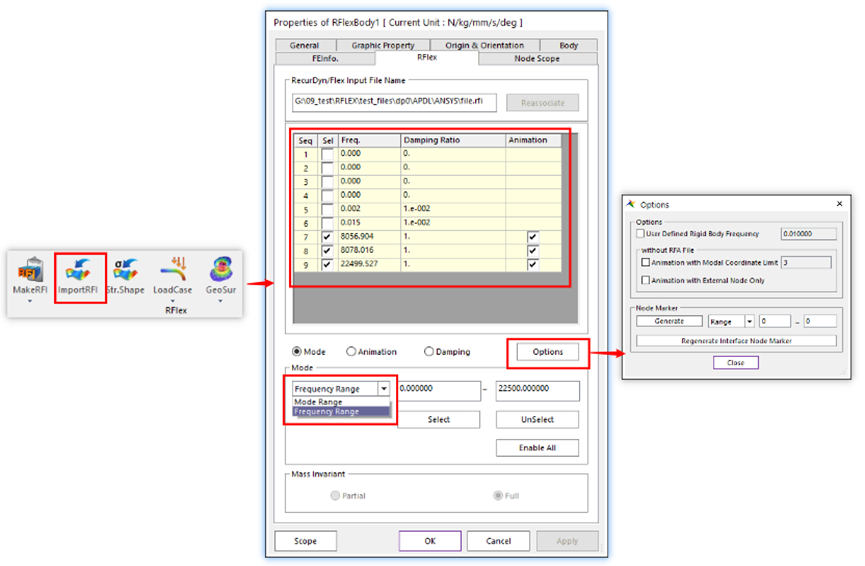Screen dimensions: 865x566
Task: Click the Options button
Action: point(548,352)
